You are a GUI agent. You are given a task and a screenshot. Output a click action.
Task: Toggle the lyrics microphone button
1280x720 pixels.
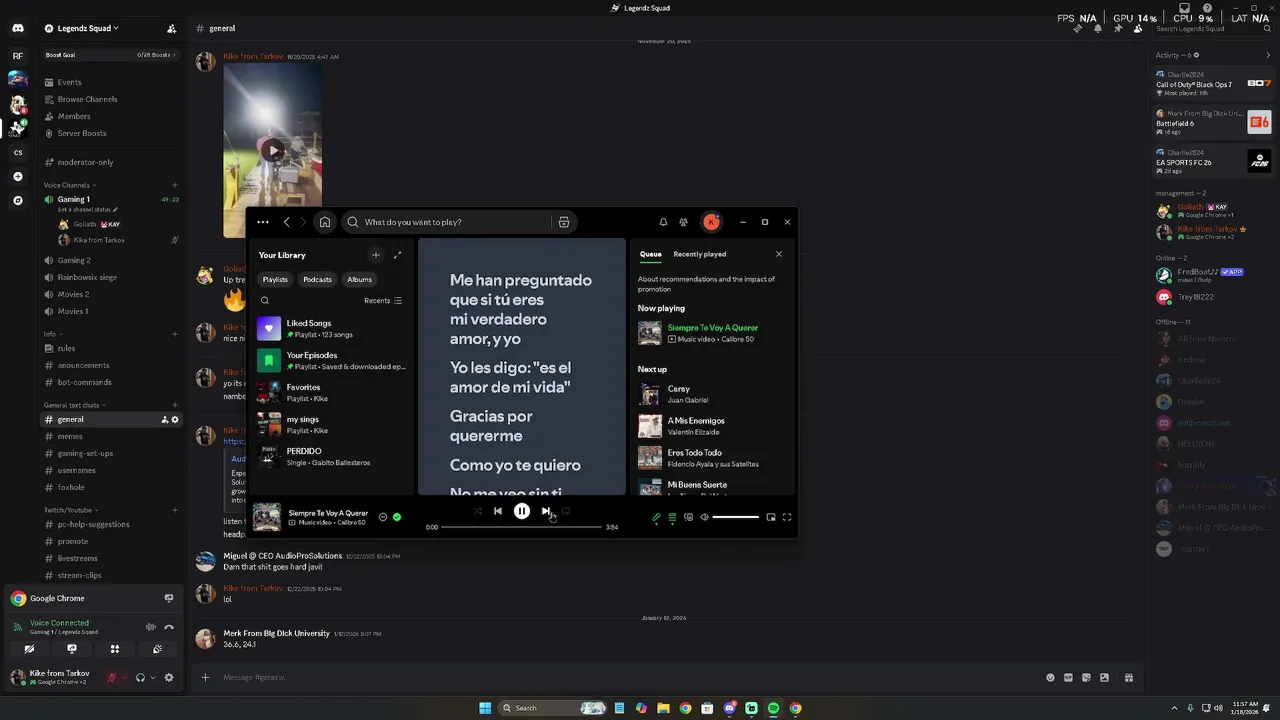pos(656,517)
